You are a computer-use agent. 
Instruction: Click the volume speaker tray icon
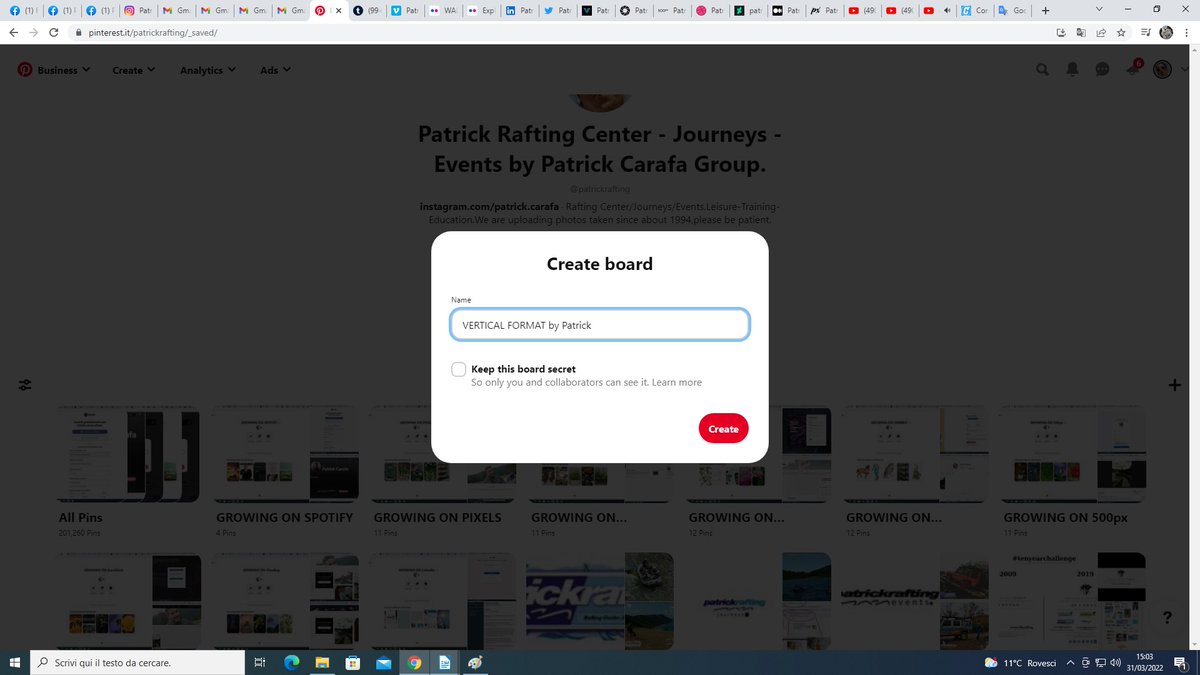click(x=1114, y=662)
